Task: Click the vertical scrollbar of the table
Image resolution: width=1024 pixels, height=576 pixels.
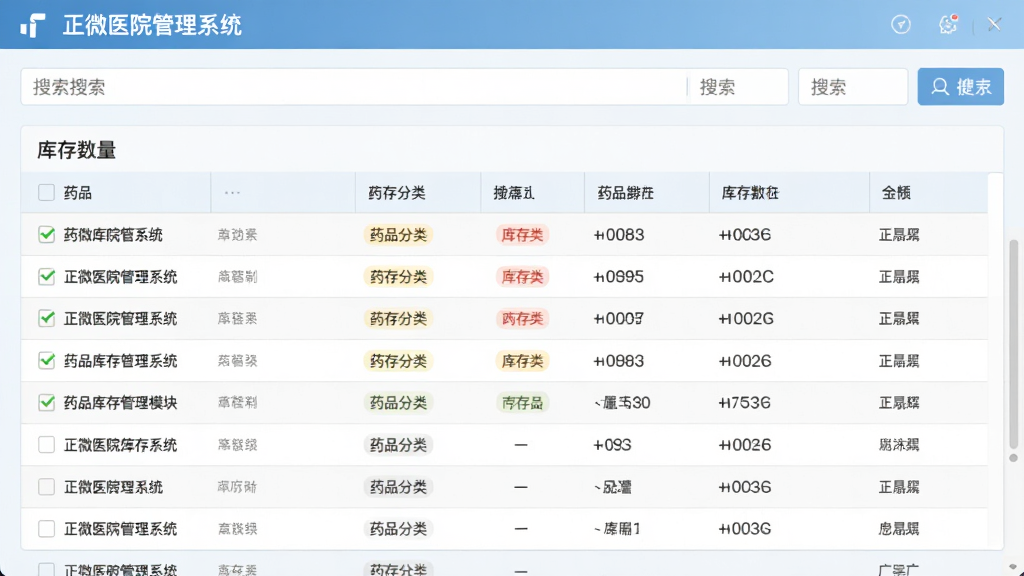Action: [x=1013, y=346]
